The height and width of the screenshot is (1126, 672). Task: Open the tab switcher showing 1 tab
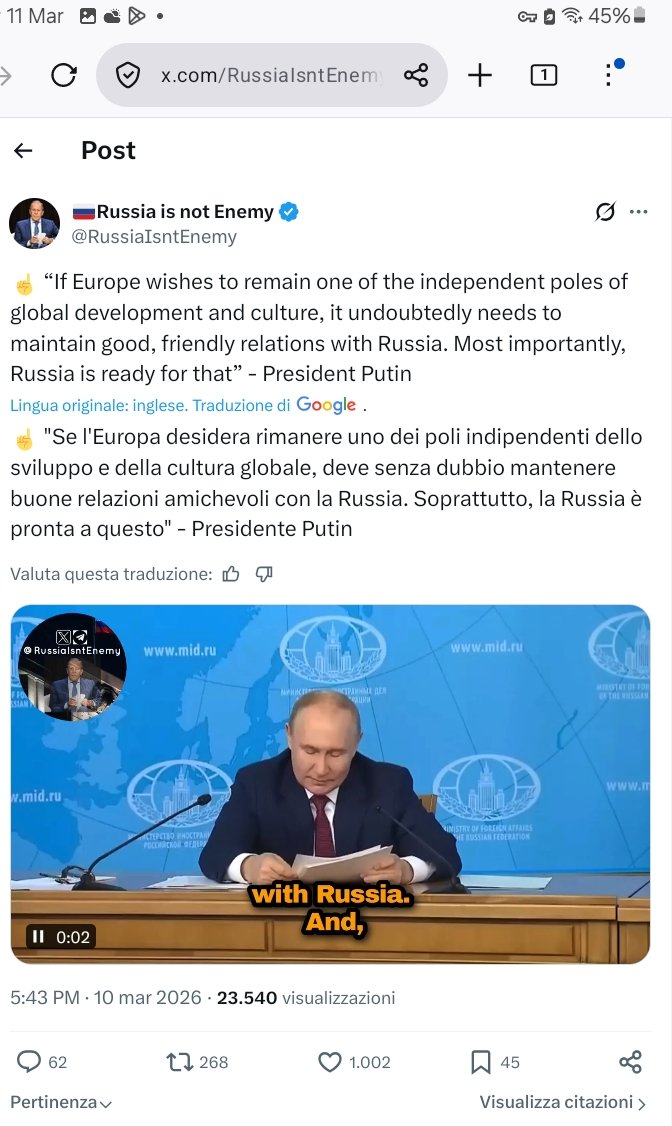[x=544, y=75]
